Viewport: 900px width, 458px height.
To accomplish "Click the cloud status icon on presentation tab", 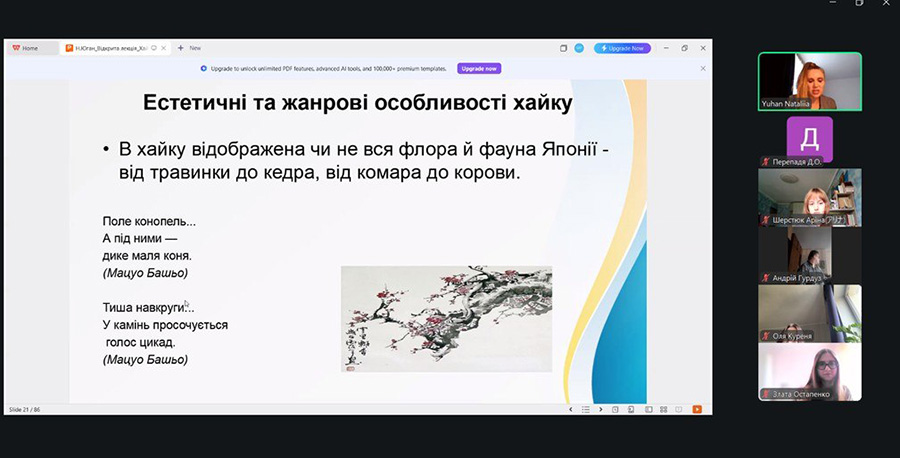I will pyautogui.click(x=154, y=48).
